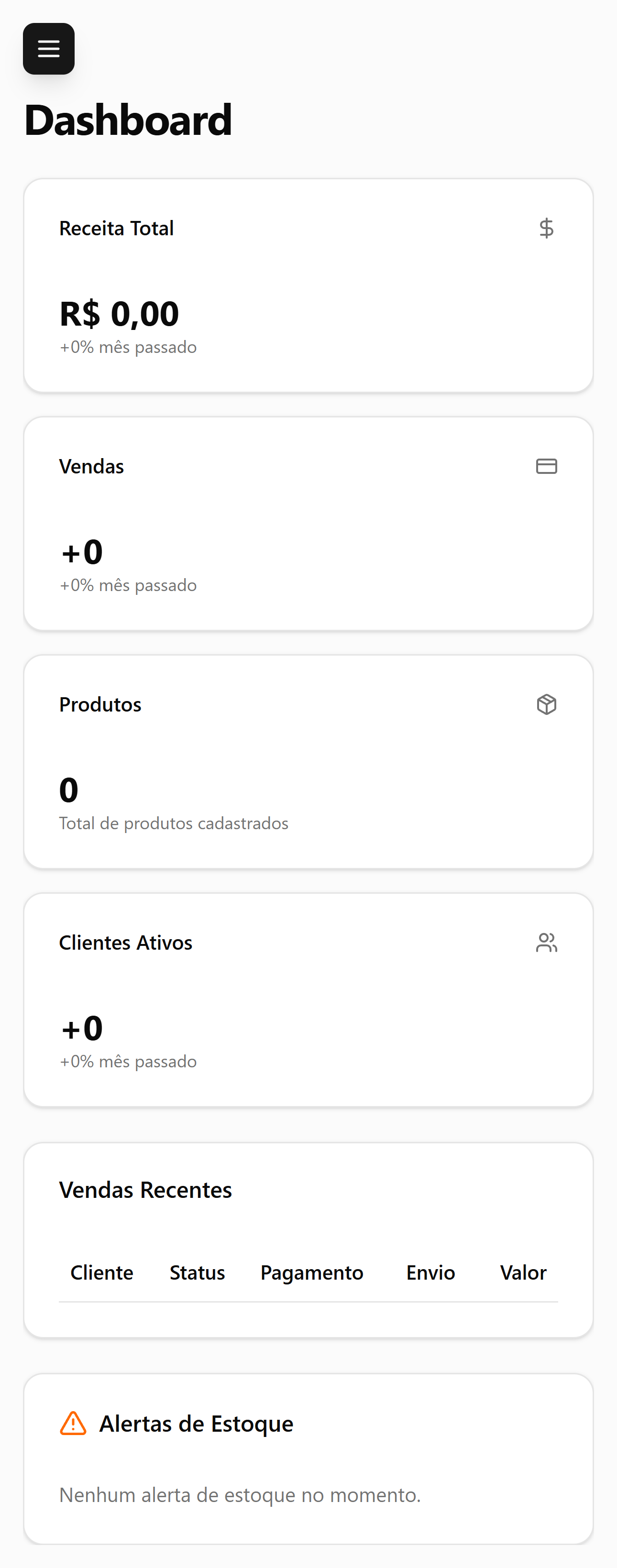Click the R$ 0,00 revenue value
617x1568 pixels.
(119, 314)
